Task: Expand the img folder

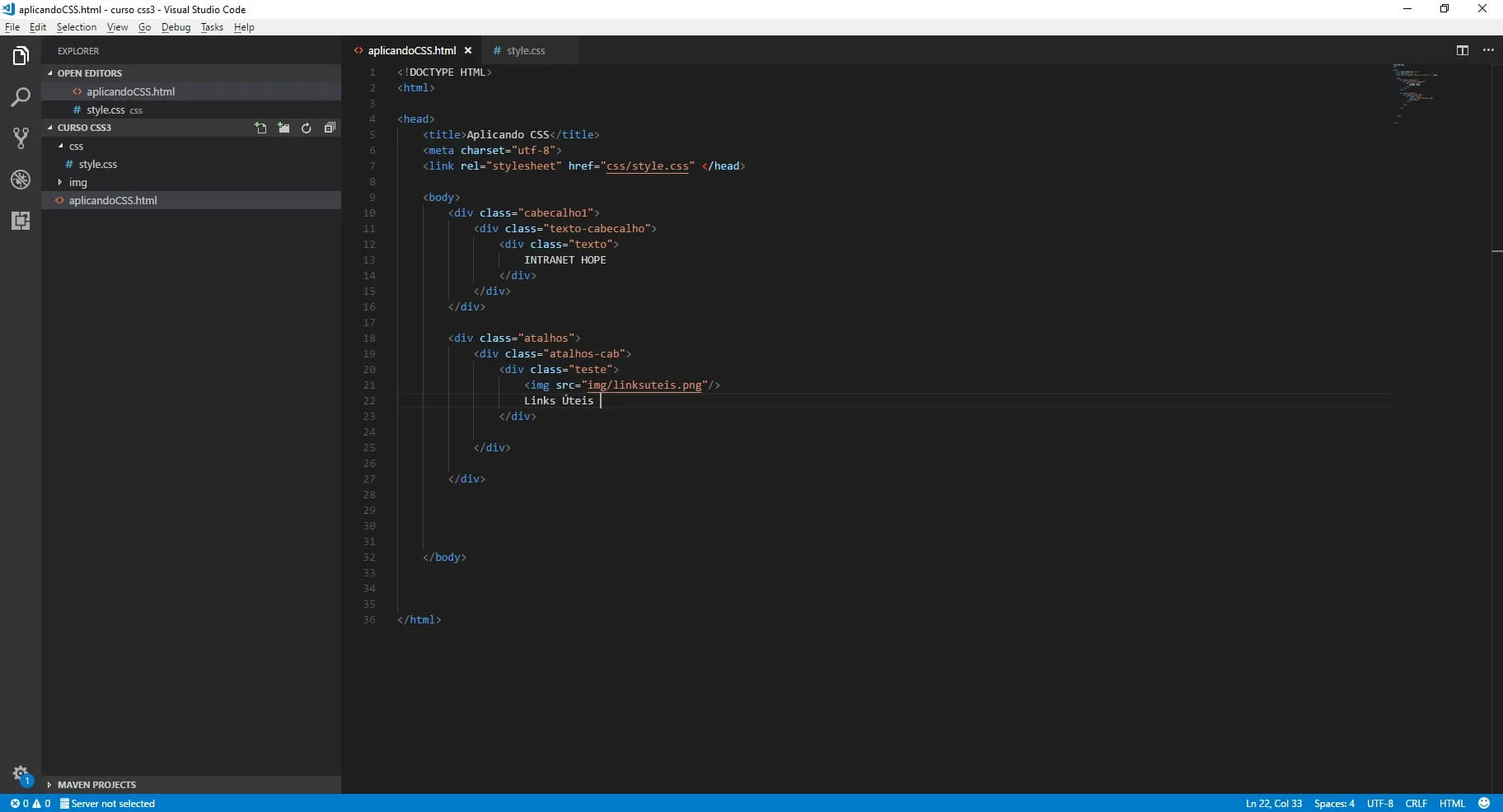Action: (x=77, y=182)
